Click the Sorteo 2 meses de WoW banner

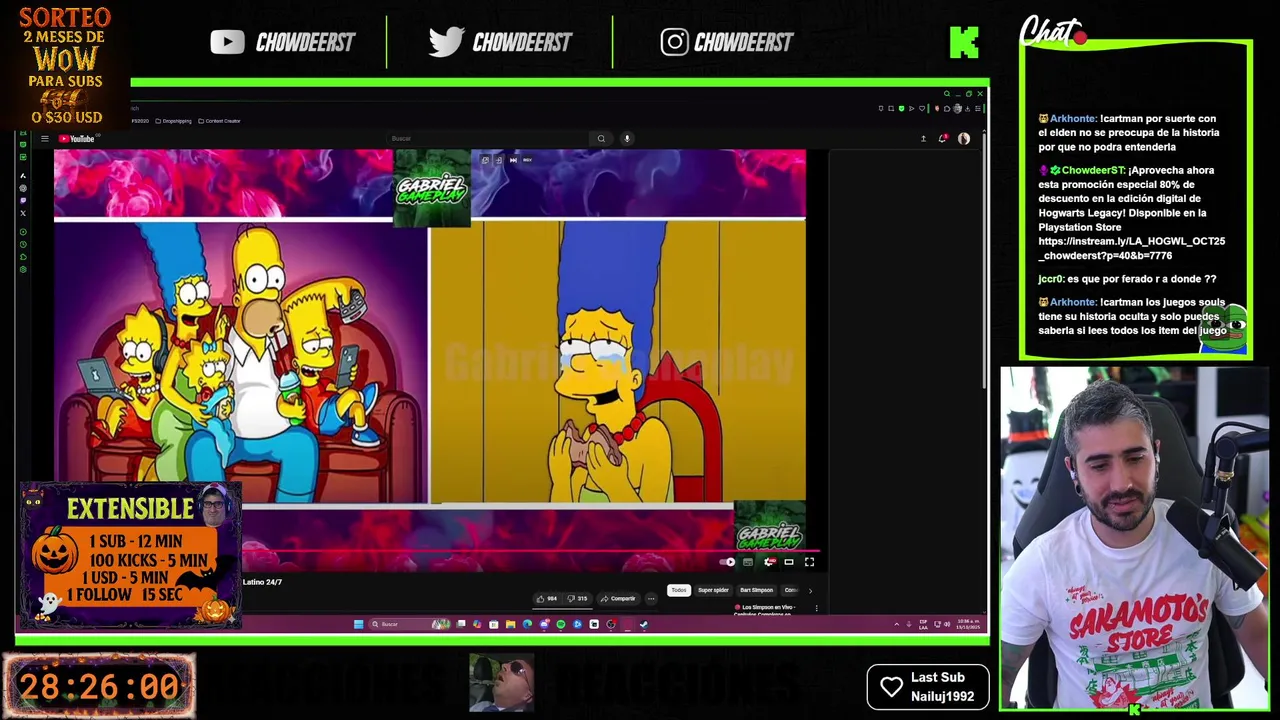(x=65, y=66)
